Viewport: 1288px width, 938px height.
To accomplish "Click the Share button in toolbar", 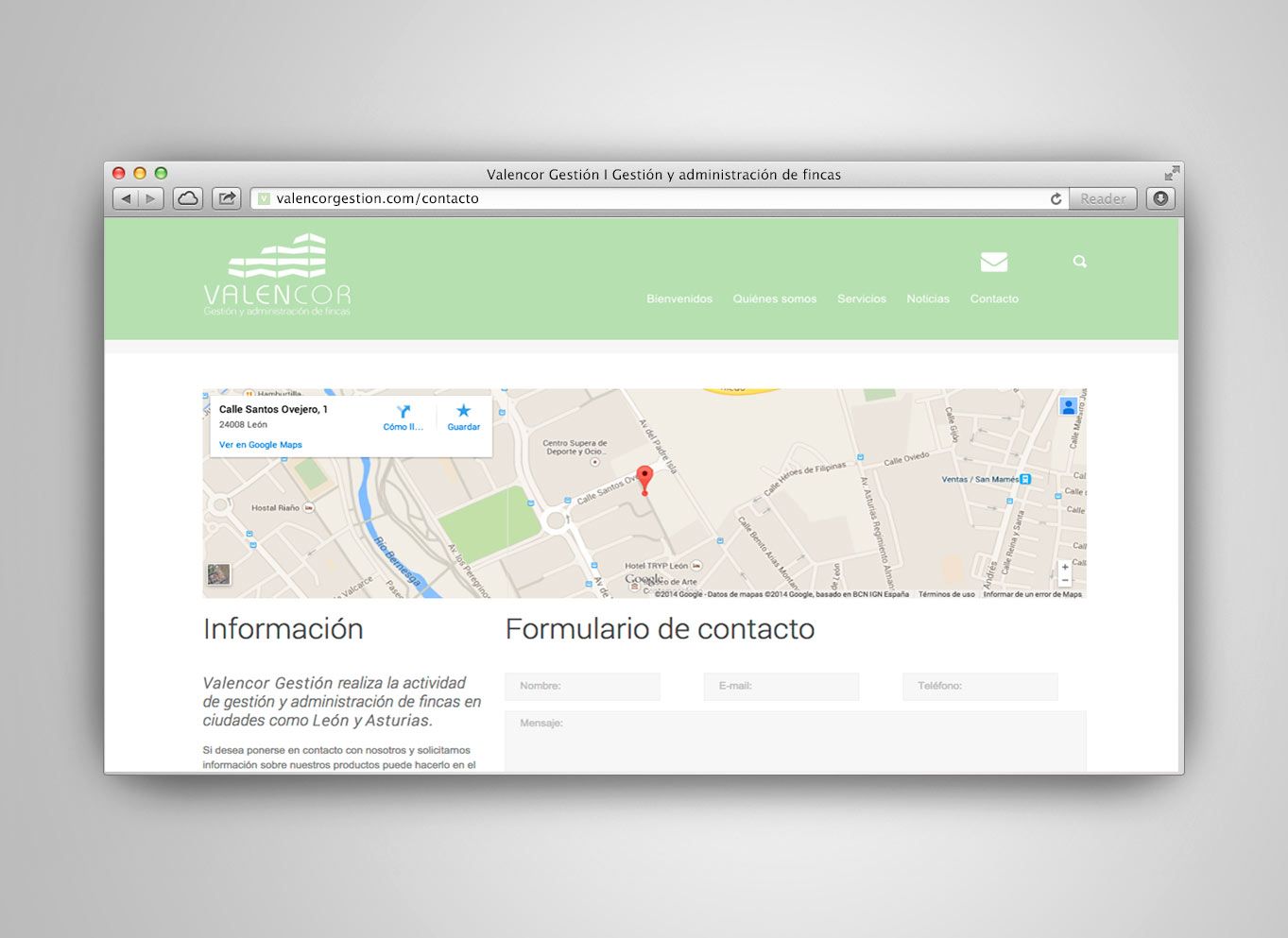I will [227, 198].
